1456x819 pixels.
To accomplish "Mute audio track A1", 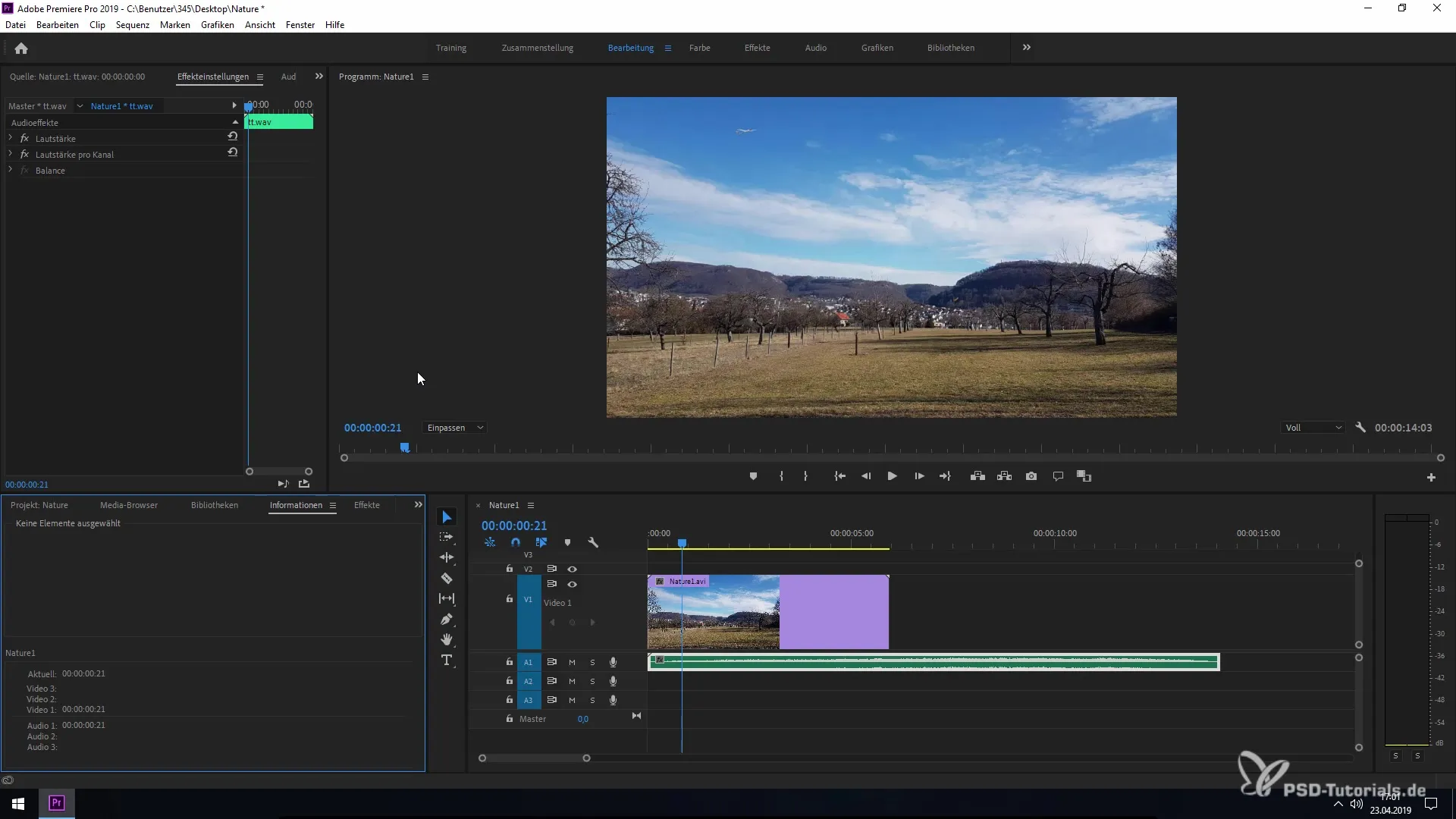I will [572, 662].
